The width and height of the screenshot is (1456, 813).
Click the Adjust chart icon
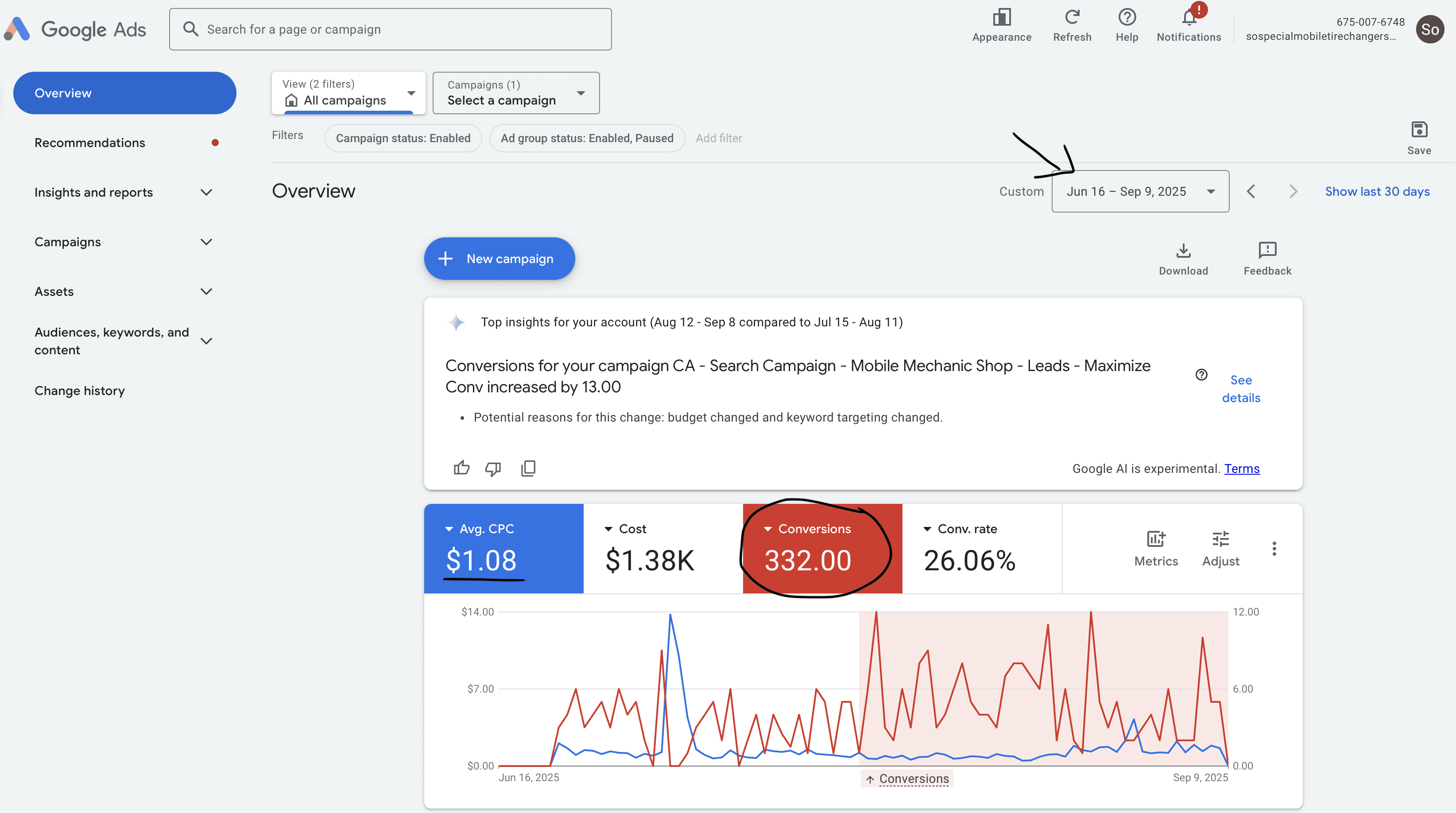click(1220, 539)
